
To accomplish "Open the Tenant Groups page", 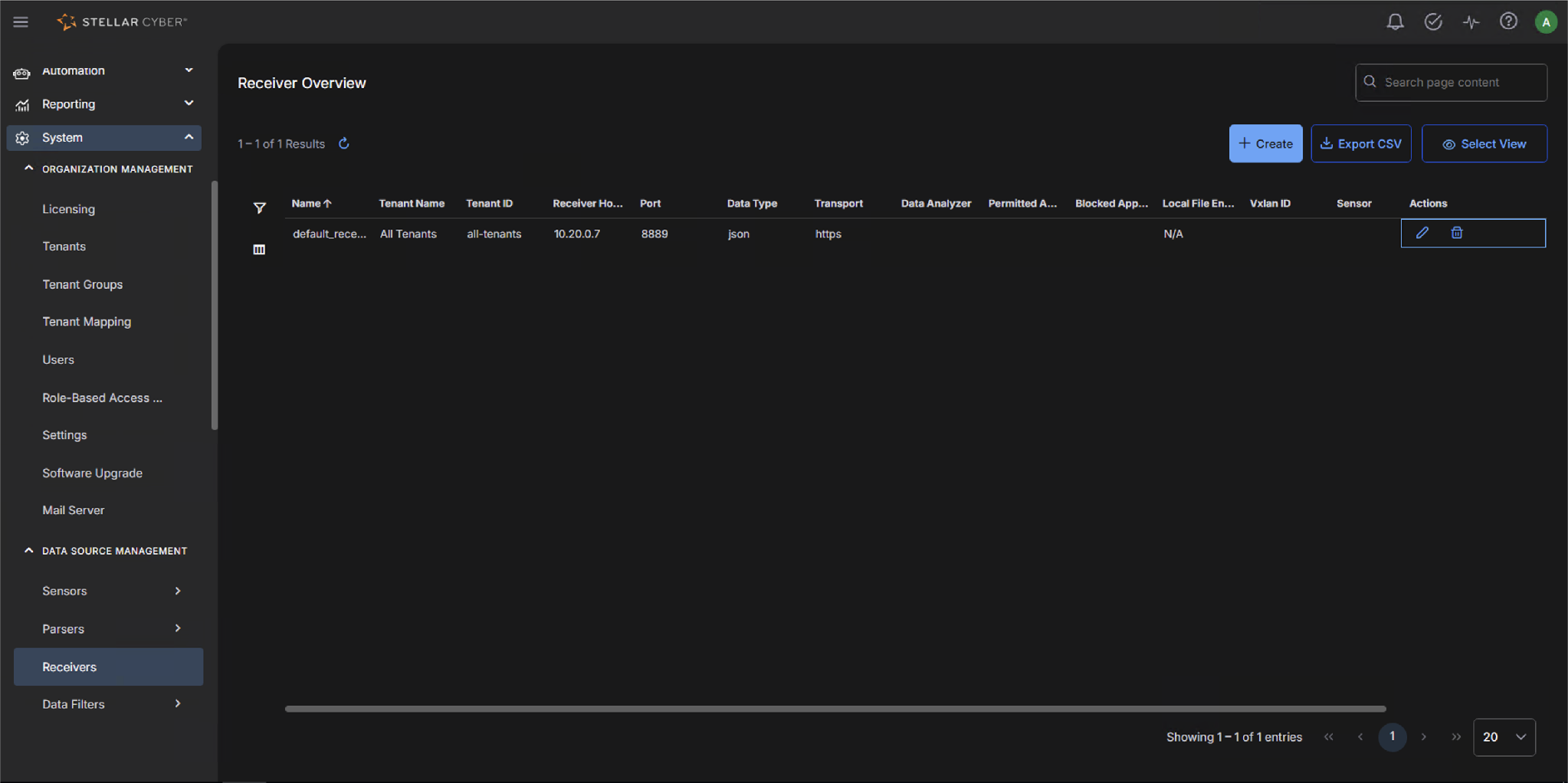I will (x=82, y=284).
